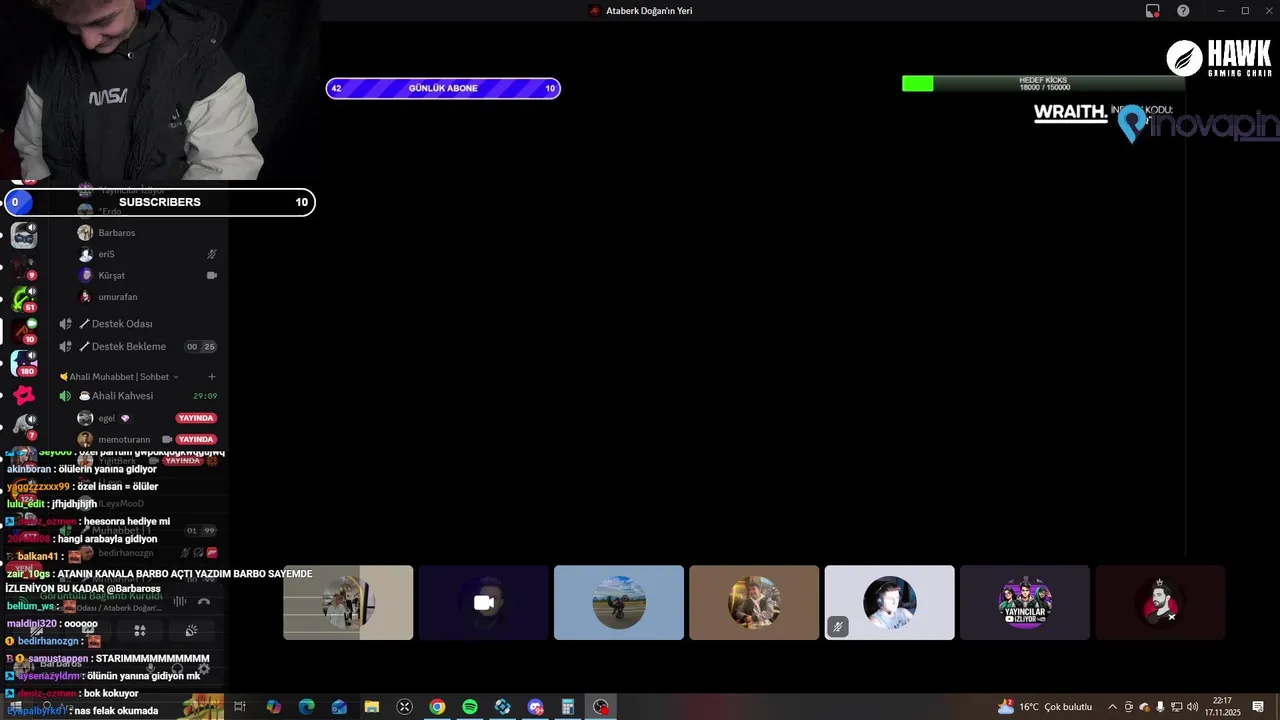Open Google Chrome from the taskbar

tap(437, 707)
